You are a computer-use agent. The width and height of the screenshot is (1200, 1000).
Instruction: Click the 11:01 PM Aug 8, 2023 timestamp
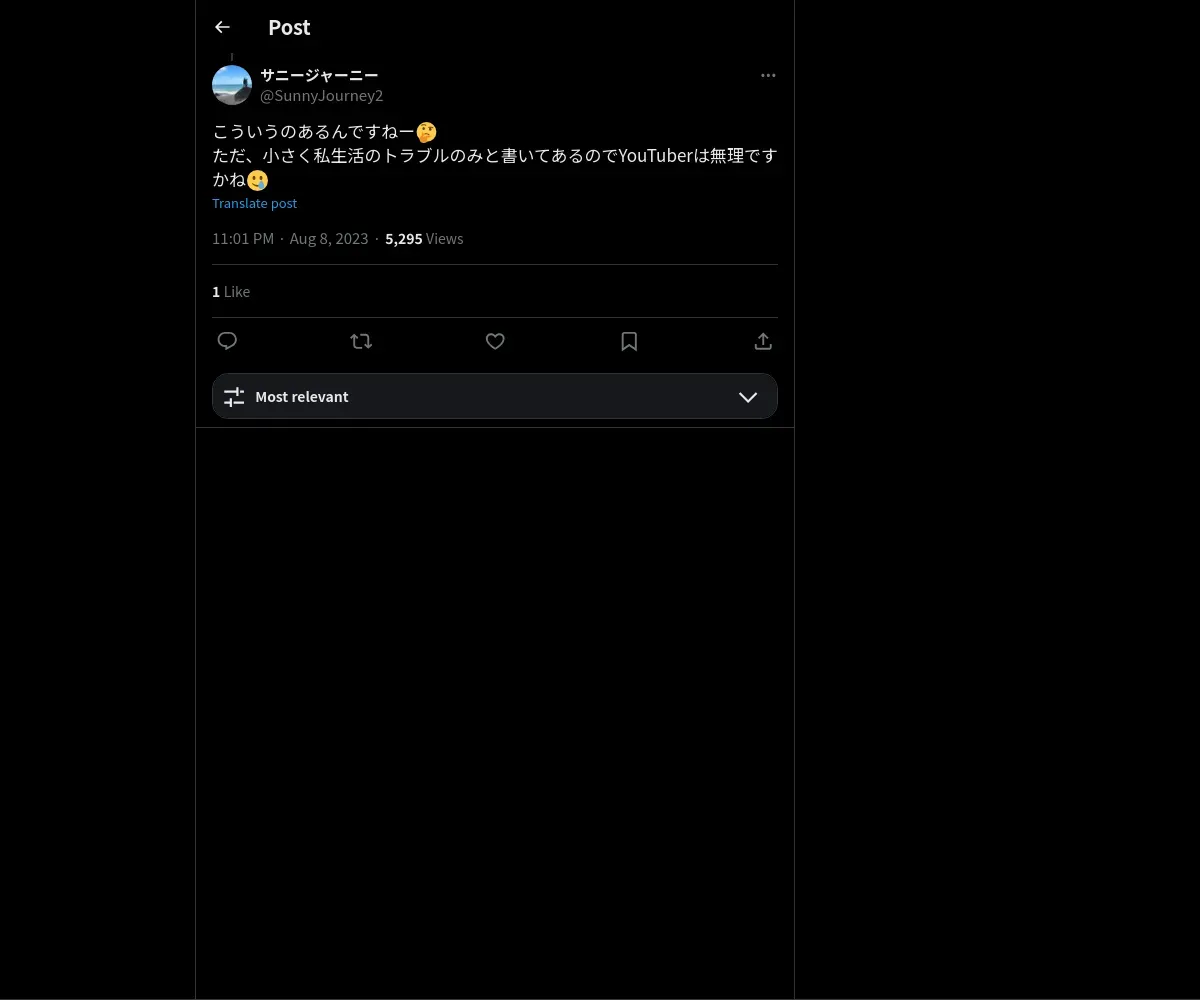point(290,239)
